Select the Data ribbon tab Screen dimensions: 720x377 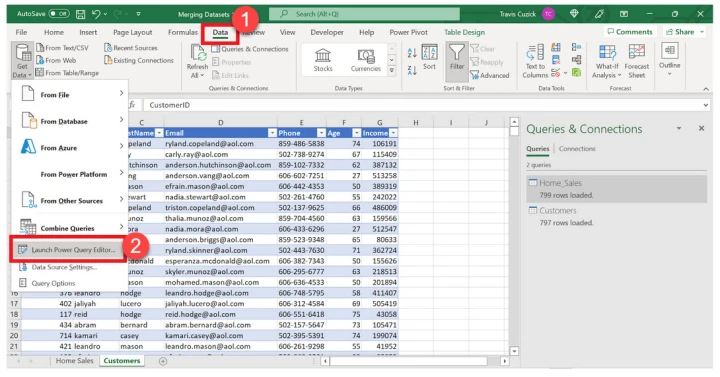(x=220, y=32)
